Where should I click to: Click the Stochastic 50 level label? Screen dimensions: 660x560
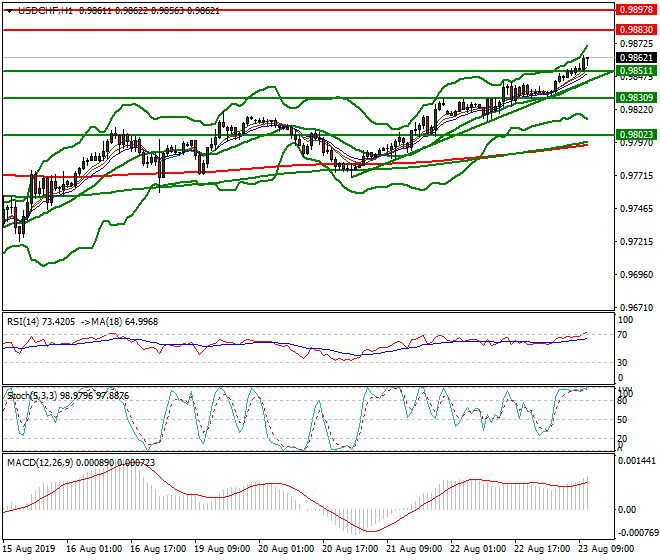click(x=622, y=420)
